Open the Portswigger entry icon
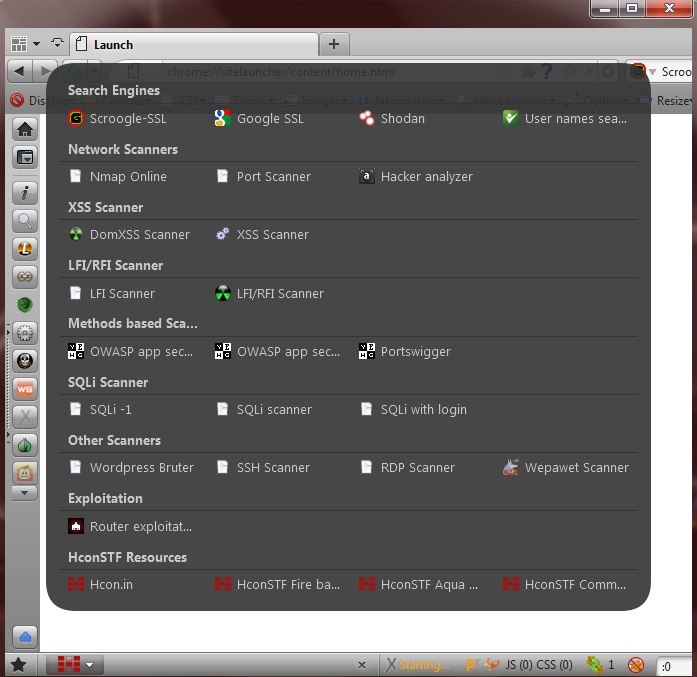697x677 pixels. [367, 351]
